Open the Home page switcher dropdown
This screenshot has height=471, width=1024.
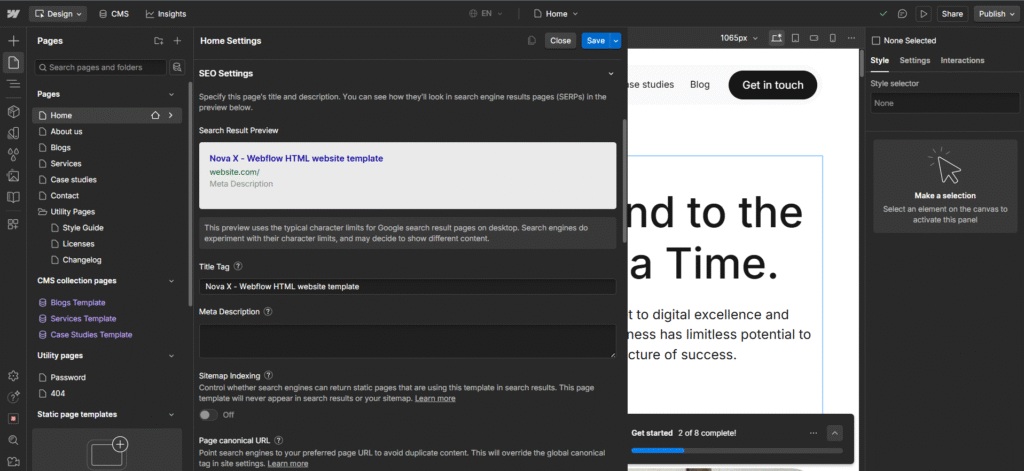click(556, 14)
